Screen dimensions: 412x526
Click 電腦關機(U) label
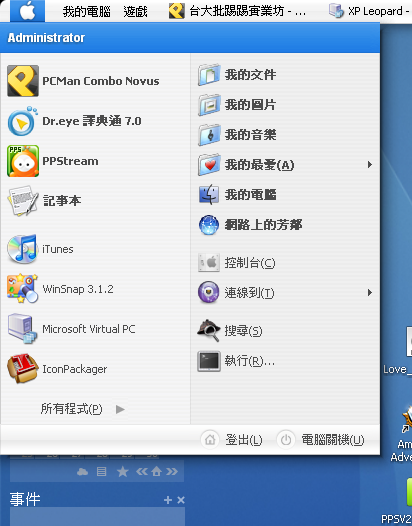[x=333, y=440]
